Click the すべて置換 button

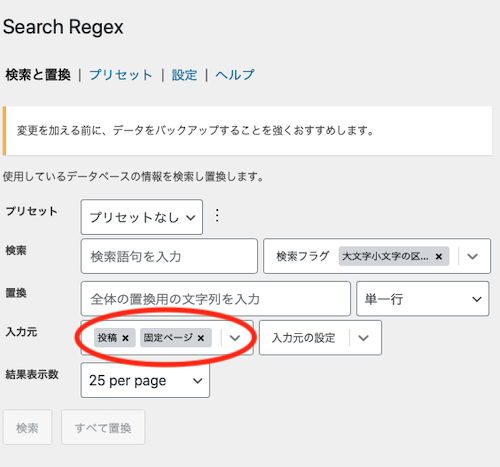(x=103, y=427)
